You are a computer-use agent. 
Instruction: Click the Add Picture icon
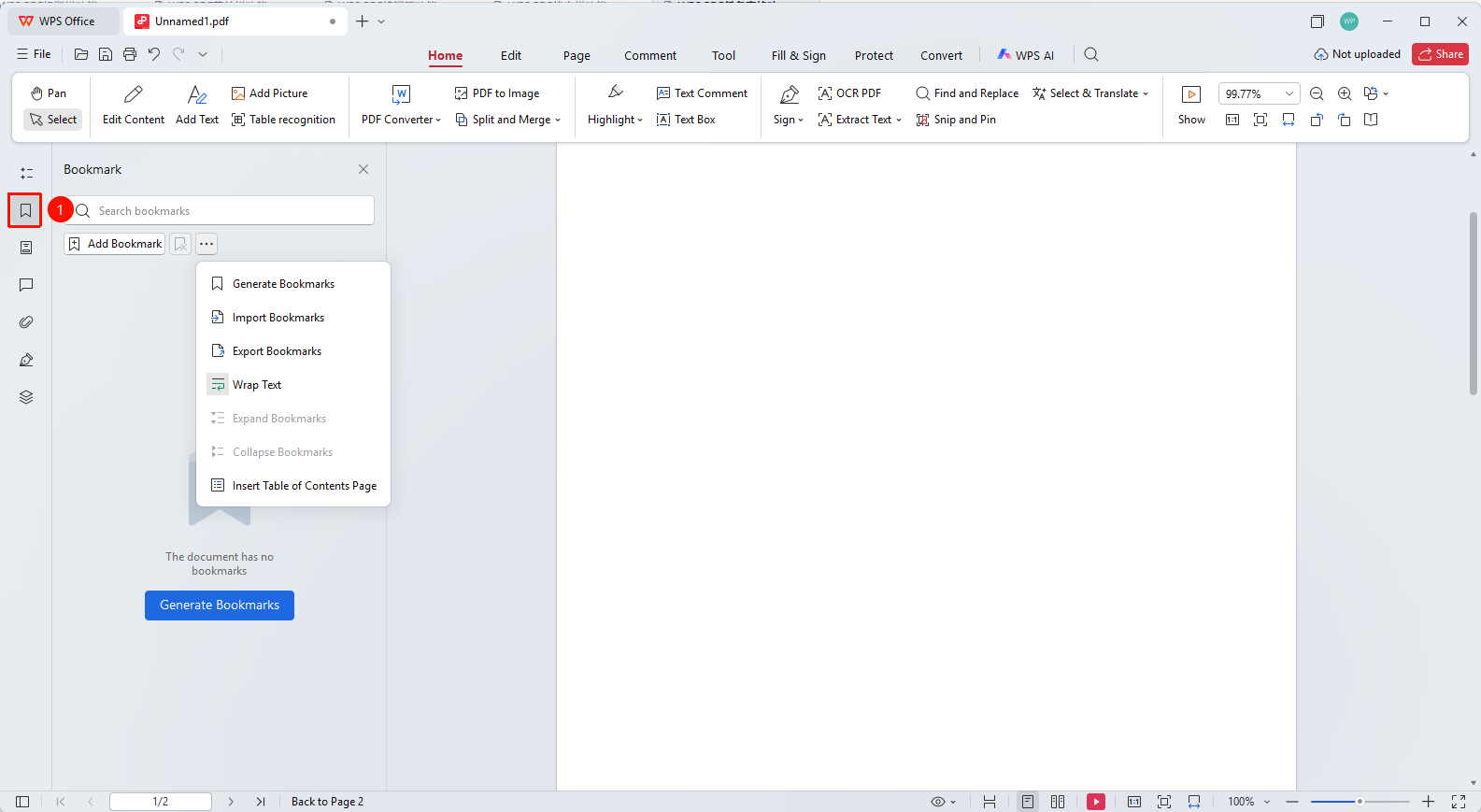point(238,93)
